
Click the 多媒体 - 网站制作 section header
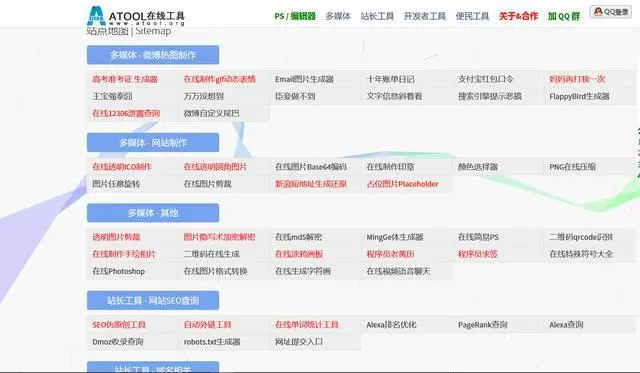click(153, 143)
